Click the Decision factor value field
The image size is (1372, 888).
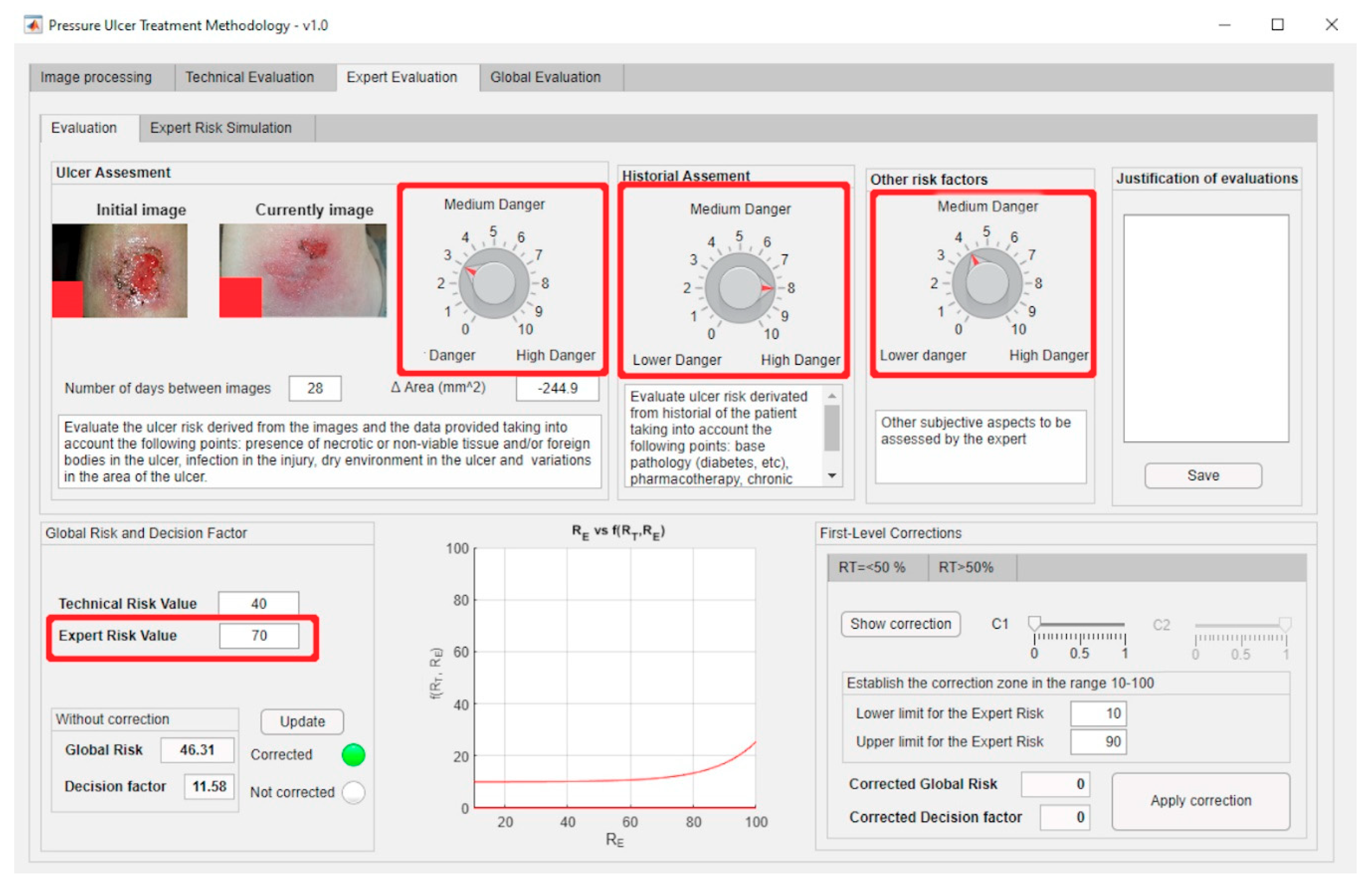point(209,786)
